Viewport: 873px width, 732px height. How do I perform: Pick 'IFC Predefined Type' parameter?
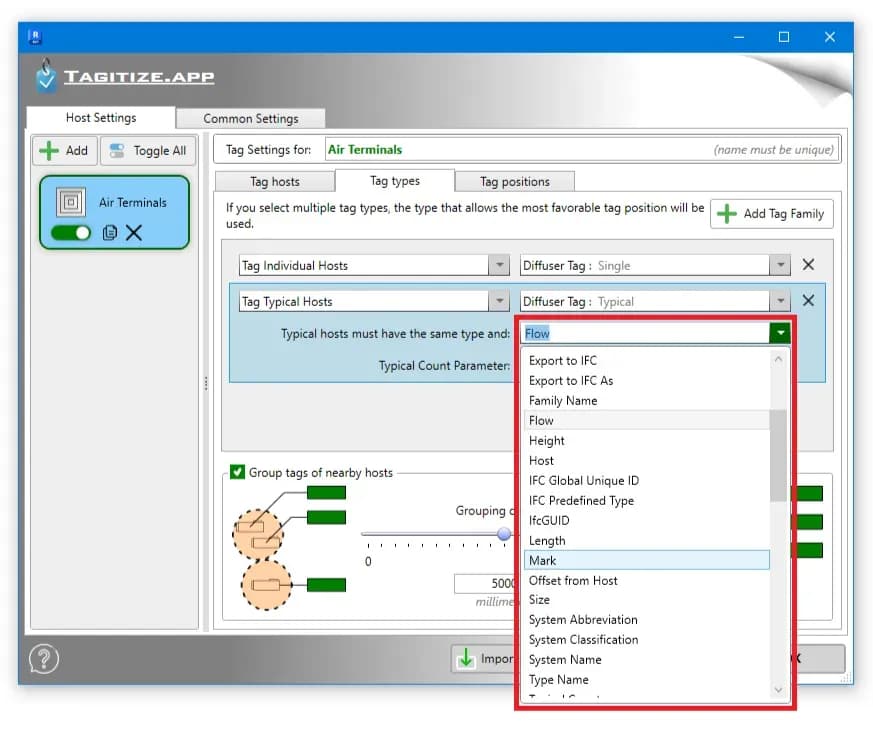[x=647, y=501]
